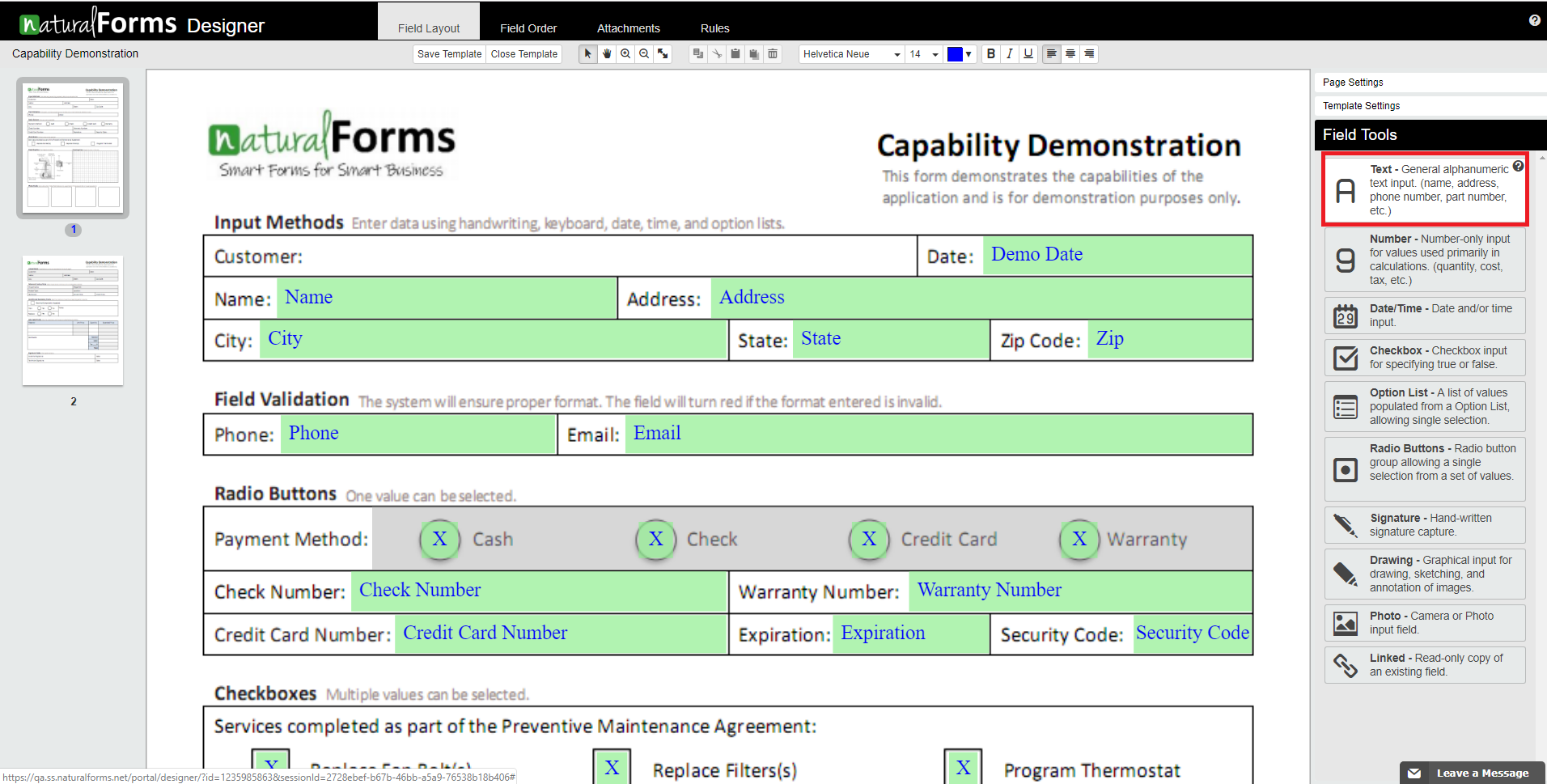1547x784 pixels.
Task: Toggle underline formatting
Action: [1028, 54]
